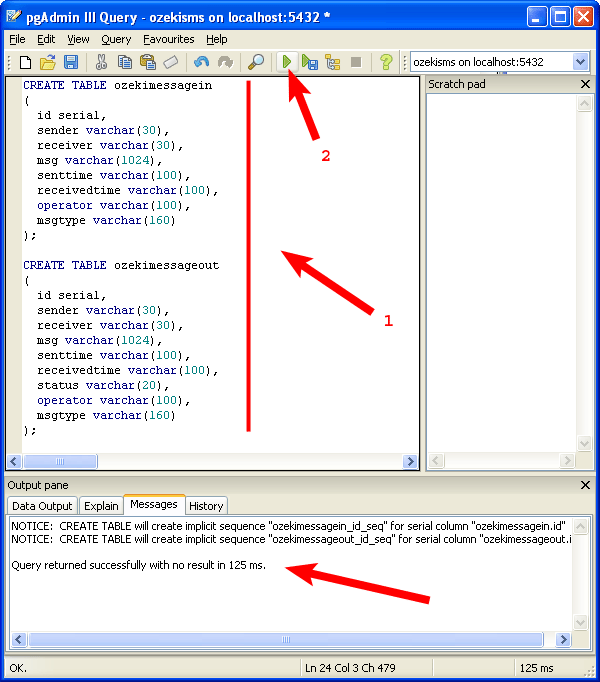Screen dimensions: 600x682
Task: Minimize the pgAdmin III Query window
Action: click(x=537, y=17)
